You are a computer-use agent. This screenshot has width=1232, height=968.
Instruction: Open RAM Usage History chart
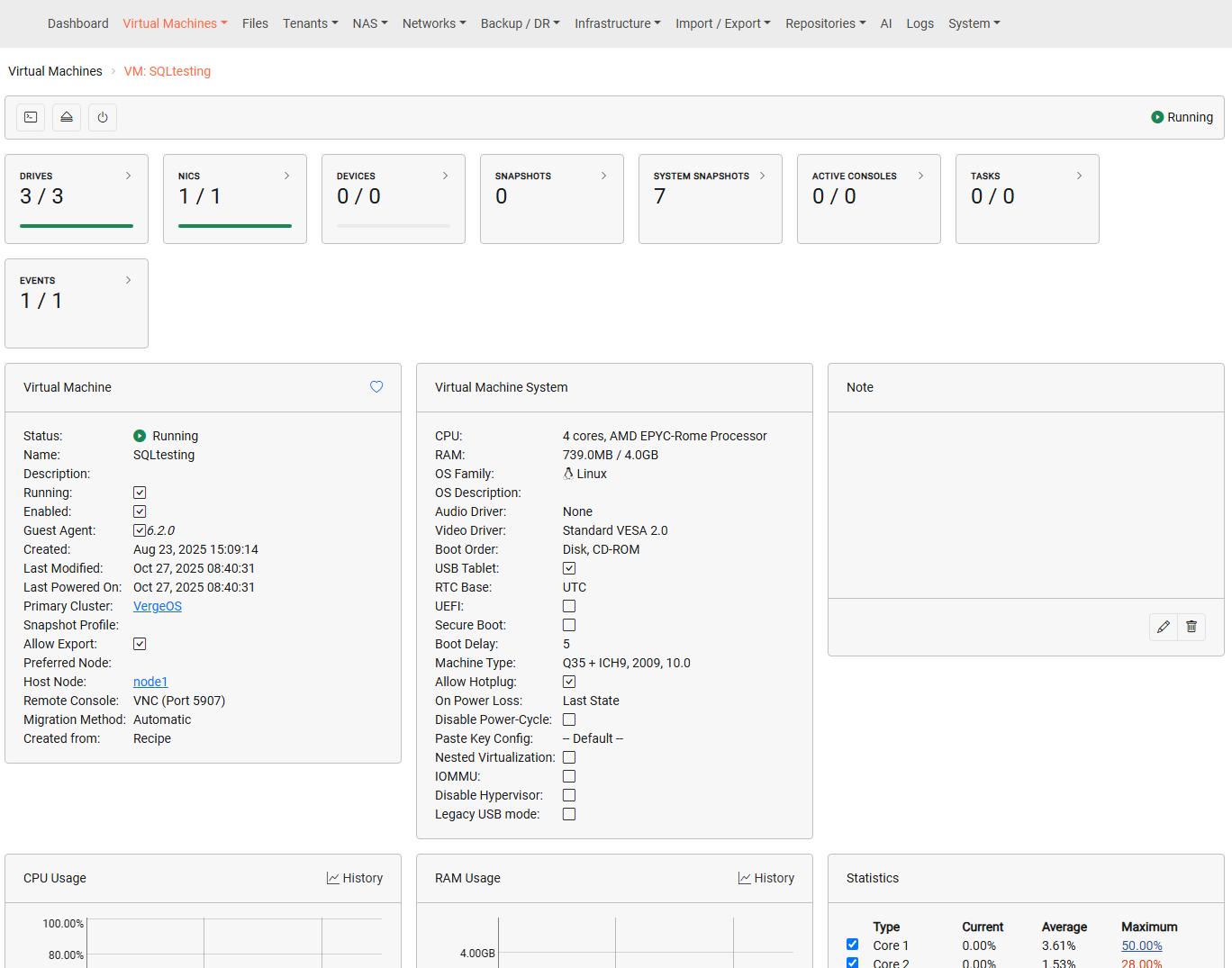click(x=766, y=878)
